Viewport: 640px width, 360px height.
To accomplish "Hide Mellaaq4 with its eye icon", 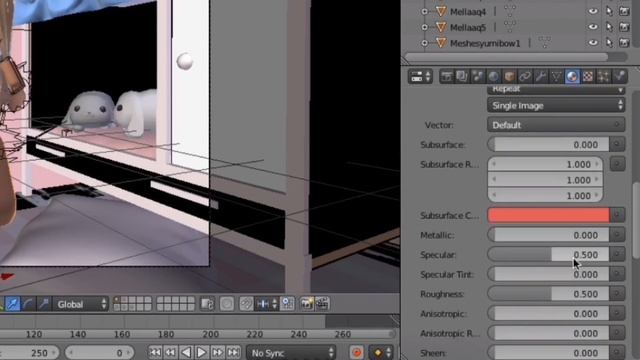I will click(x=593, y=11).
